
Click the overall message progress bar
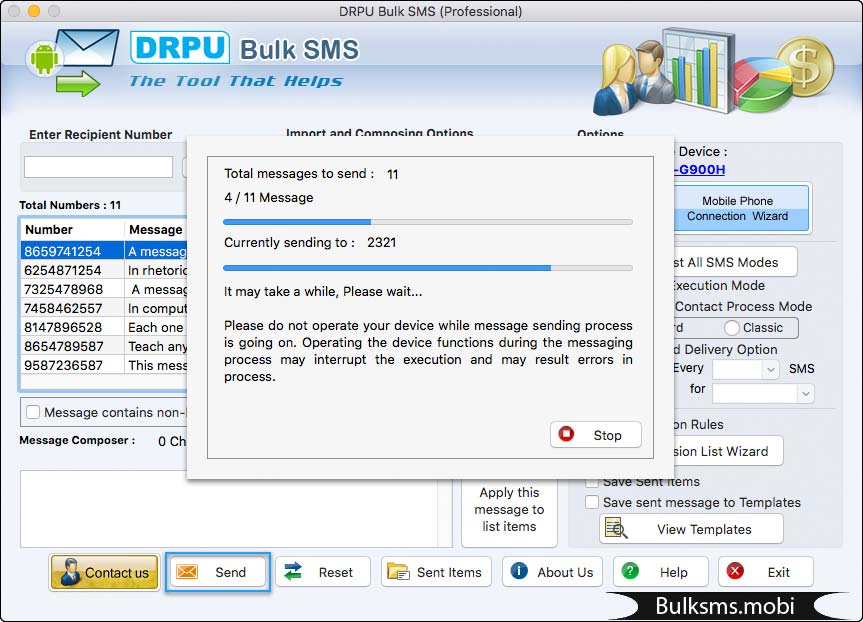click(x=428, y=222)
